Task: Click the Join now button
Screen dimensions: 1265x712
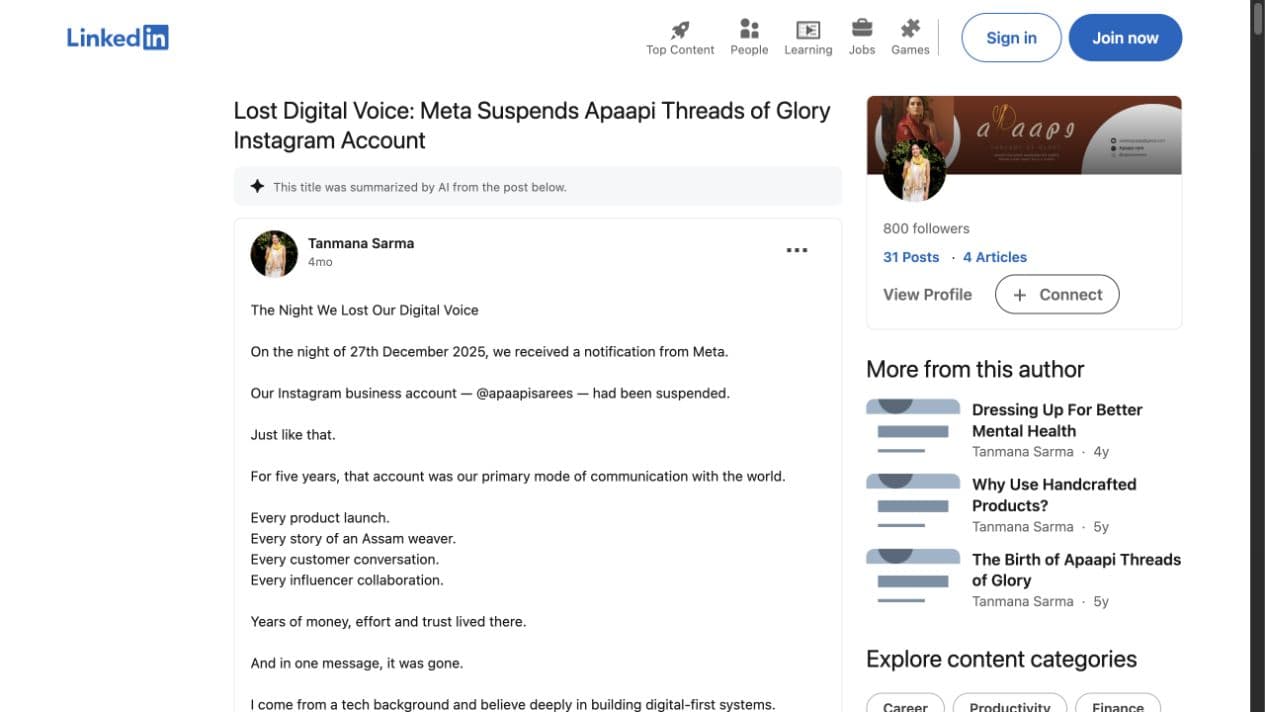Action: coord(1125,38)
